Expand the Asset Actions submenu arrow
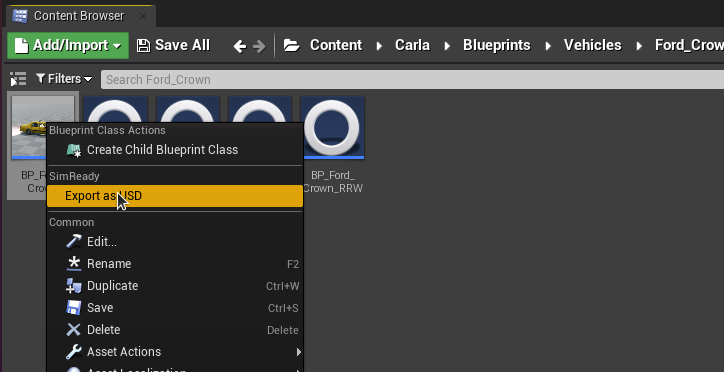The width and height of the screenshot is (724, 372). [x=299, y=352]
